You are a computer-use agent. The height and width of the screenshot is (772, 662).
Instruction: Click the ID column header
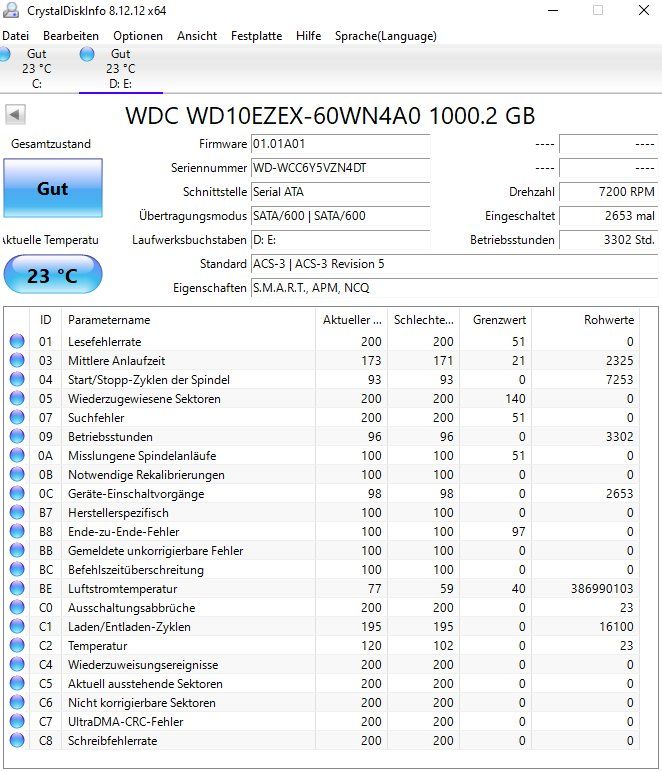[x=45, y=320]
